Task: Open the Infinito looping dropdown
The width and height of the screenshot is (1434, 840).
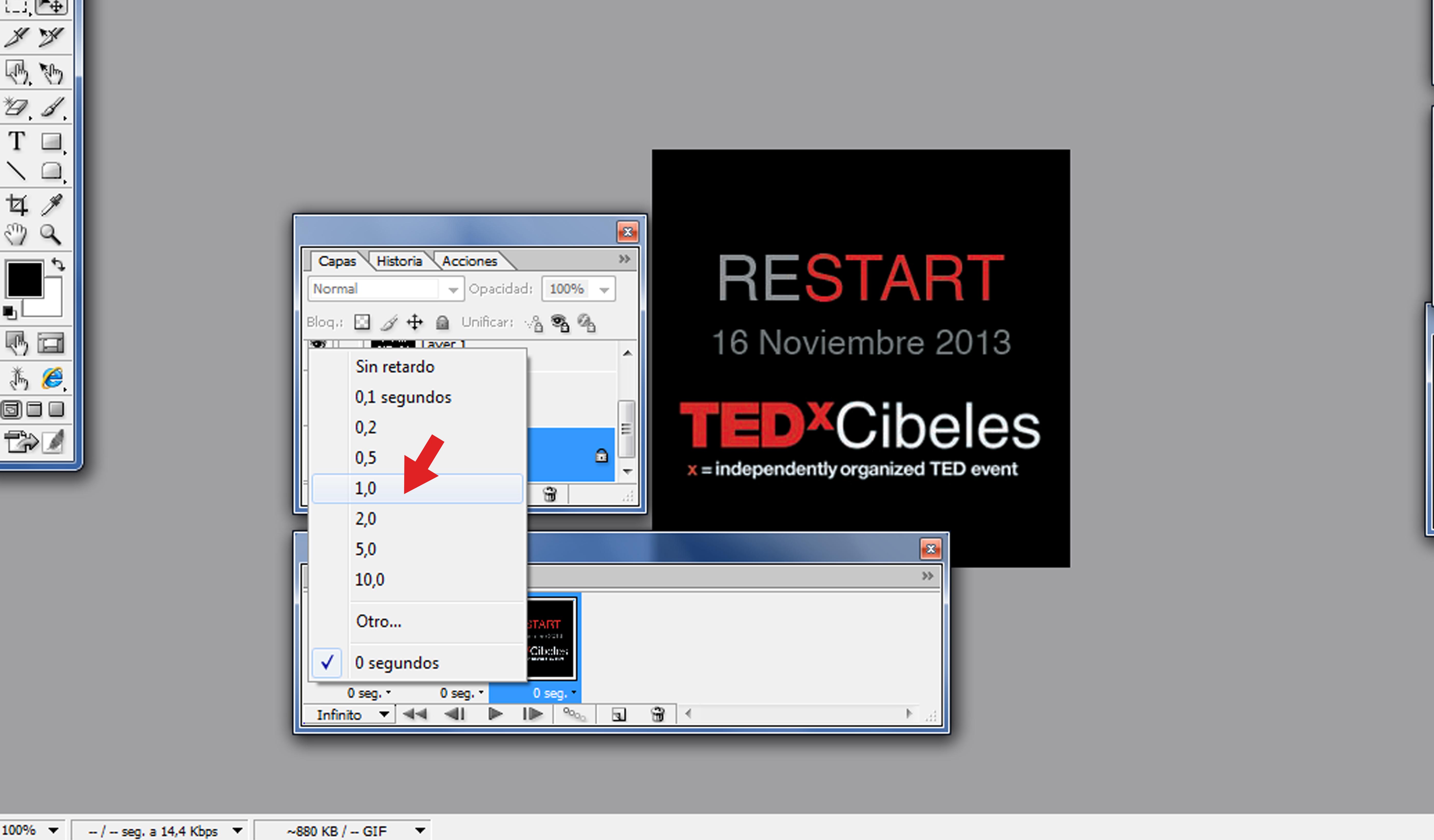Action: tap(384, 714)
